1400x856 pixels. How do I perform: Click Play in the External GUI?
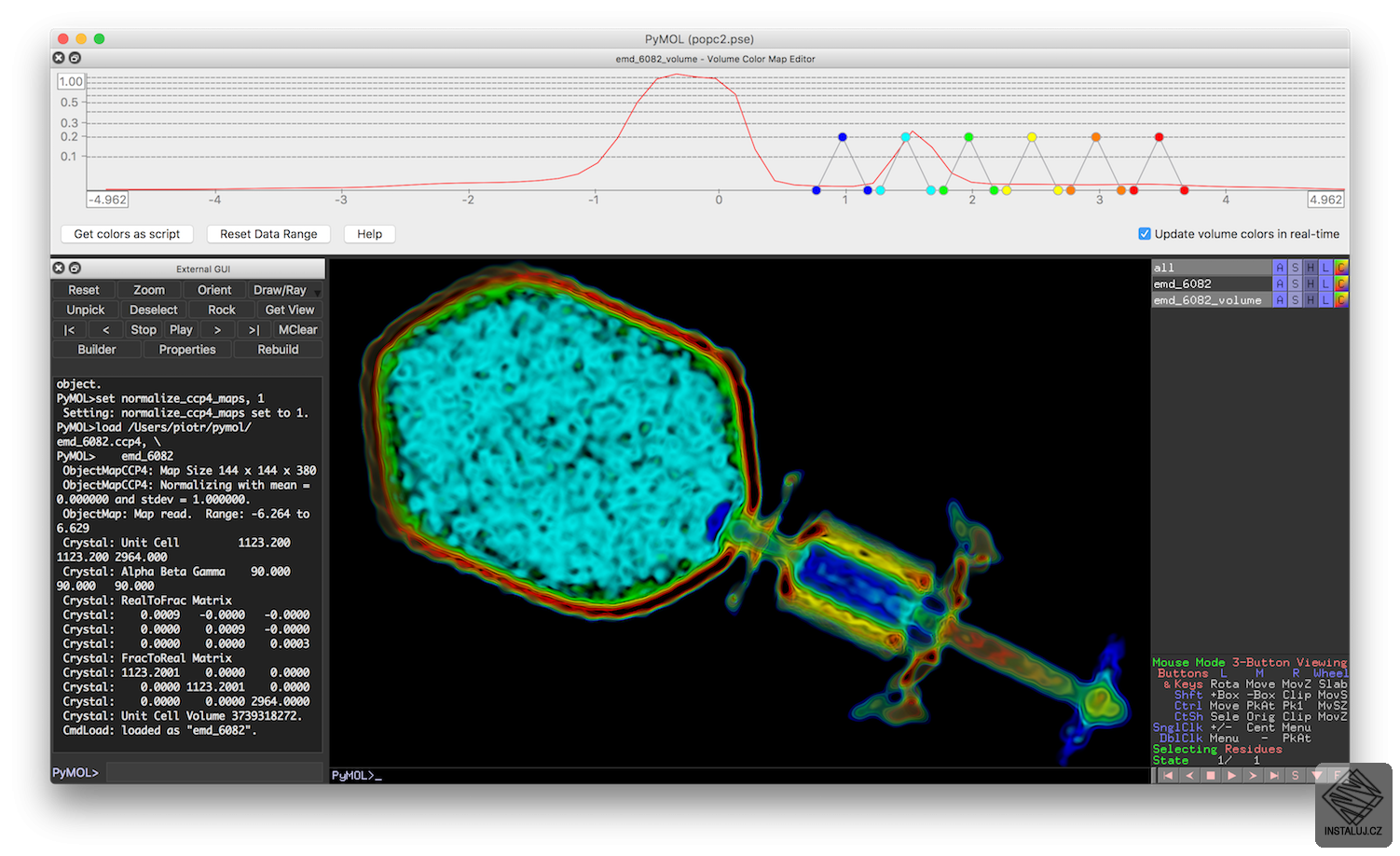pyautogui.click(x=181, y=329)
